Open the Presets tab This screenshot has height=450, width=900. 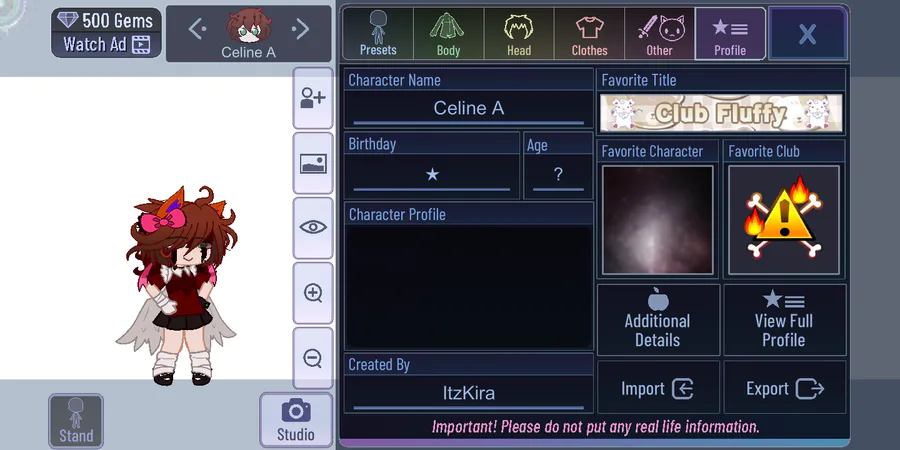click(378, 34)
